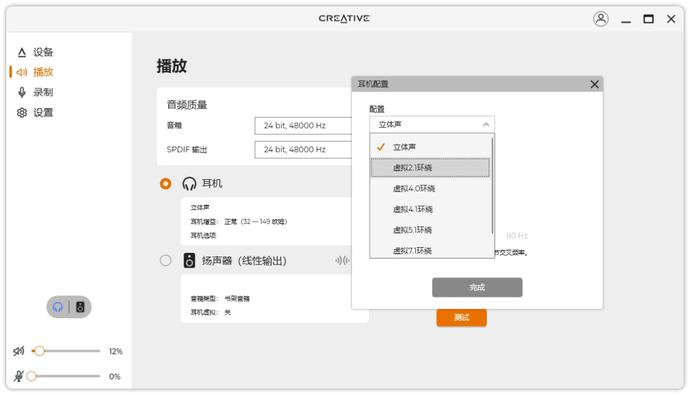The image size is (690, 395).
Task: Select the 耳机 radio button
Action: tap(165, 183)
